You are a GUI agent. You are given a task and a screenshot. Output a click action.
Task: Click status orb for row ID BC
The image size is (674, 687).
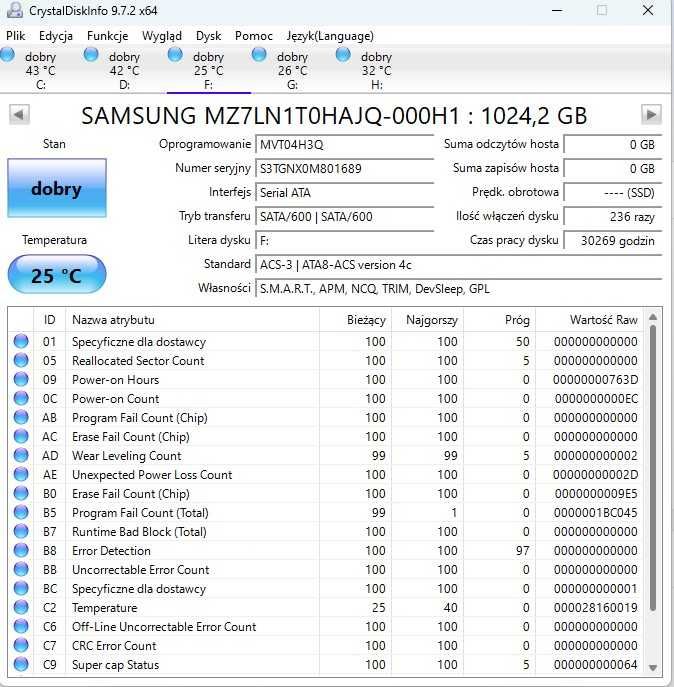(x=21, y=588)
